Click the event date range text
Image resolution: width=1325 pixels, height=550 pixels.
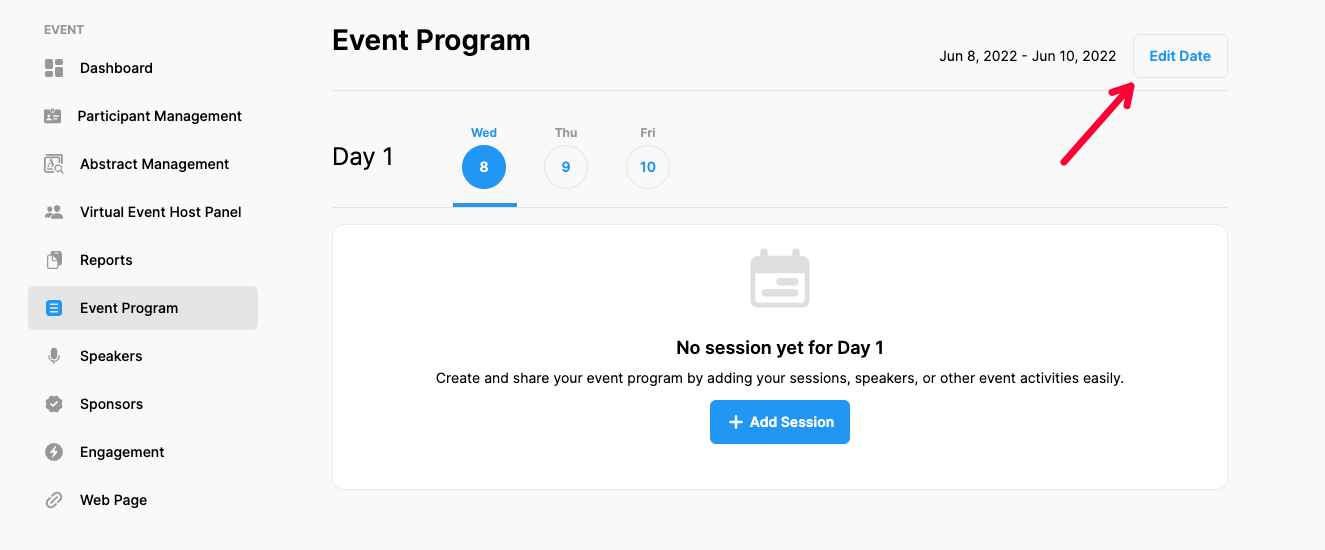coord(1027,56)
